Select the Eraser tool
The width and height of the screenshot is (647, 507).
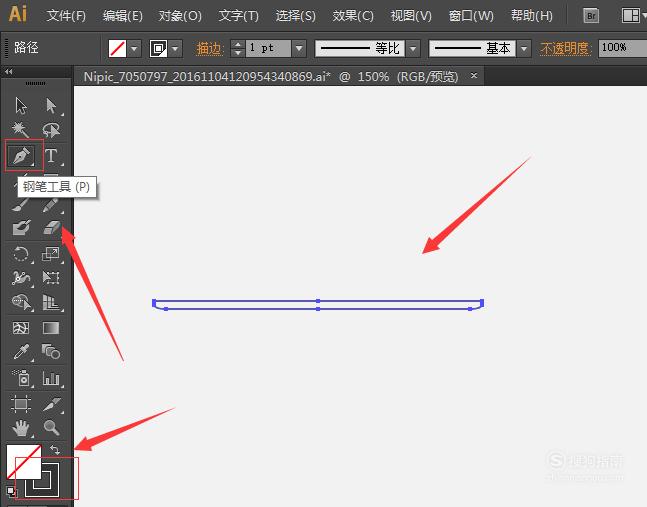click(52, 227)
